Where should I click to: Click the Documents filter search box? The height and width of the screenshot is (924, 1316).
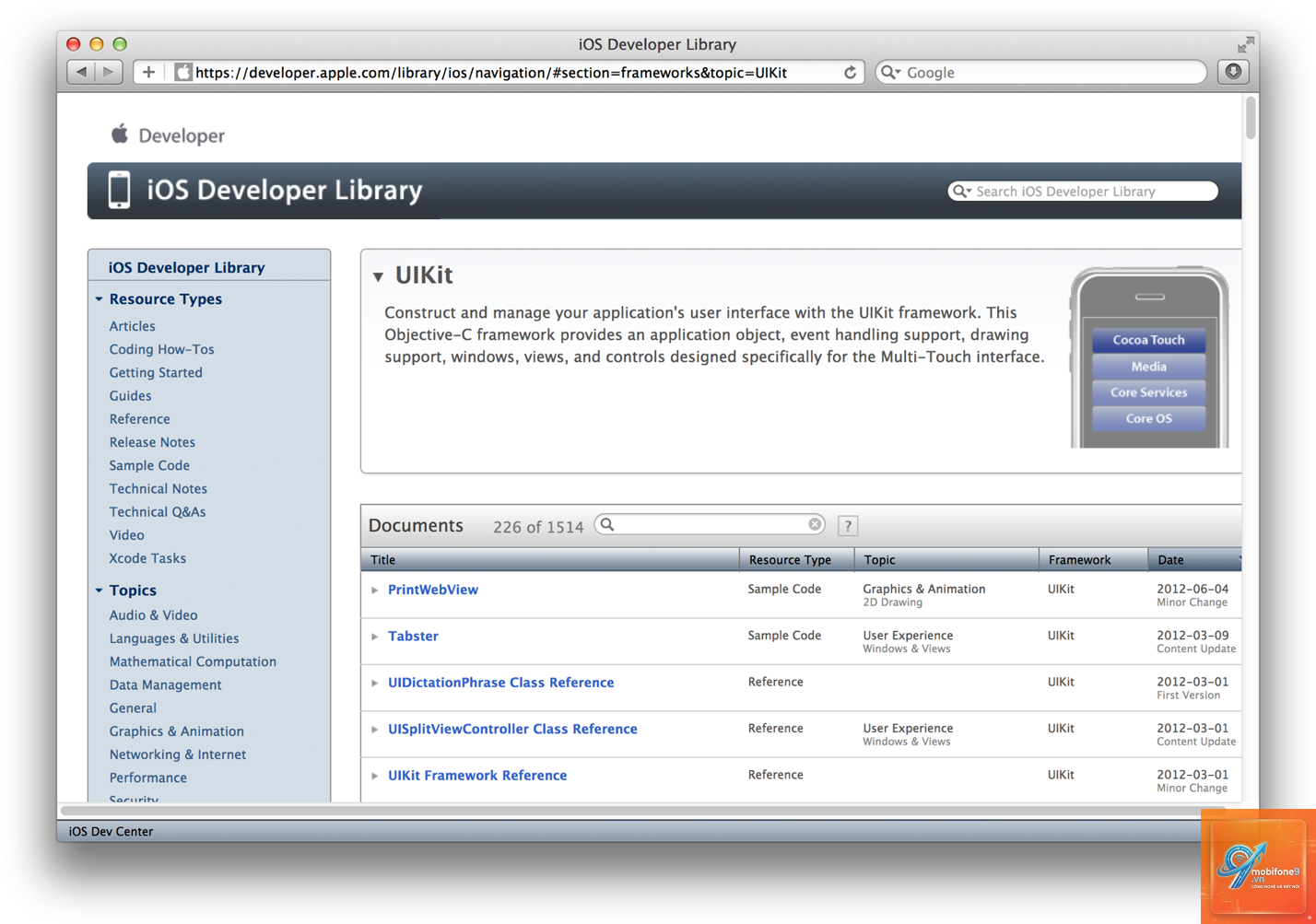point(710,524)
